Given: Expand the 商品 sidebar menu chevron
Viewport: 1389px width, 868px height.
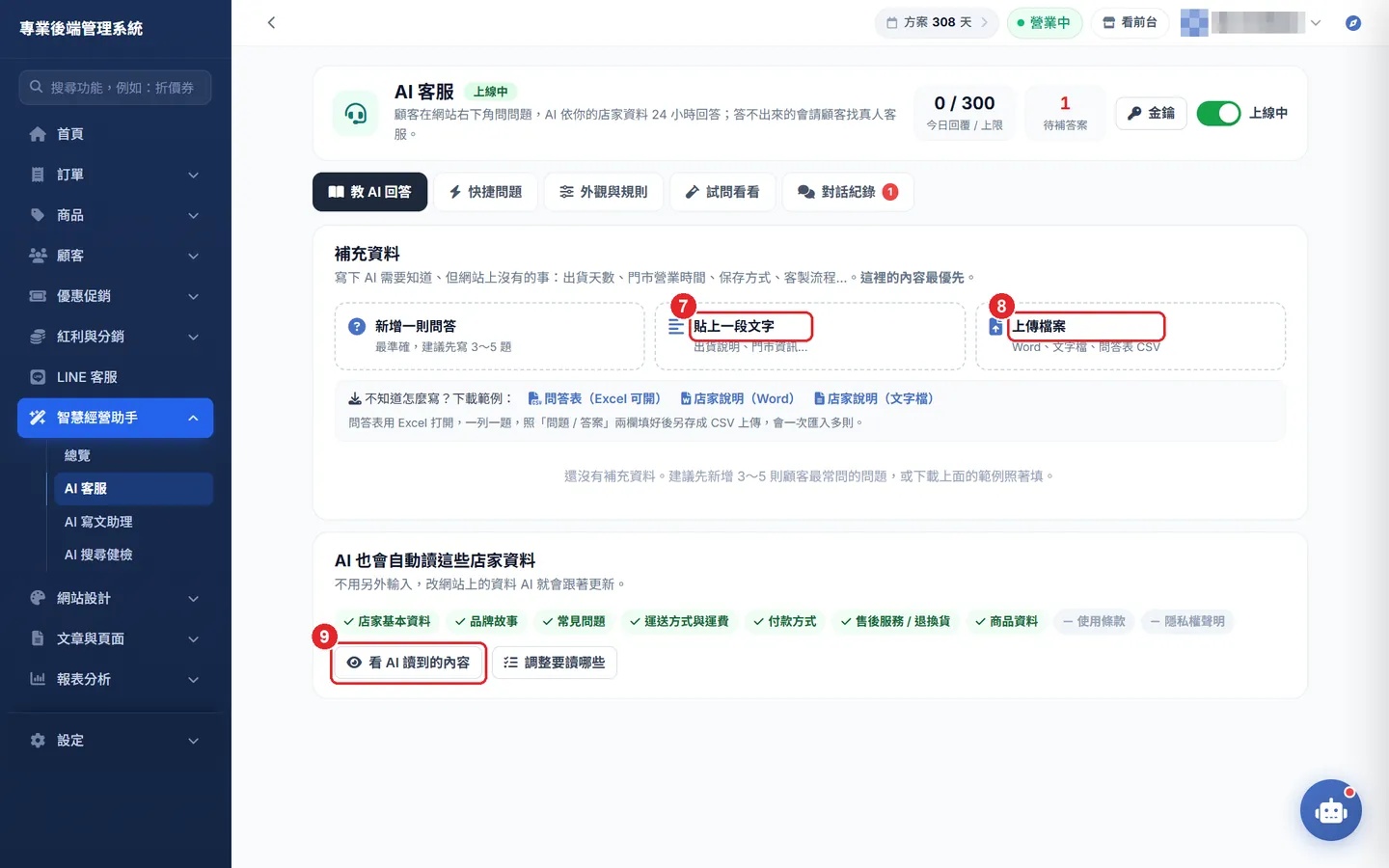Looking at the screenshot, I should pos(193,215).
